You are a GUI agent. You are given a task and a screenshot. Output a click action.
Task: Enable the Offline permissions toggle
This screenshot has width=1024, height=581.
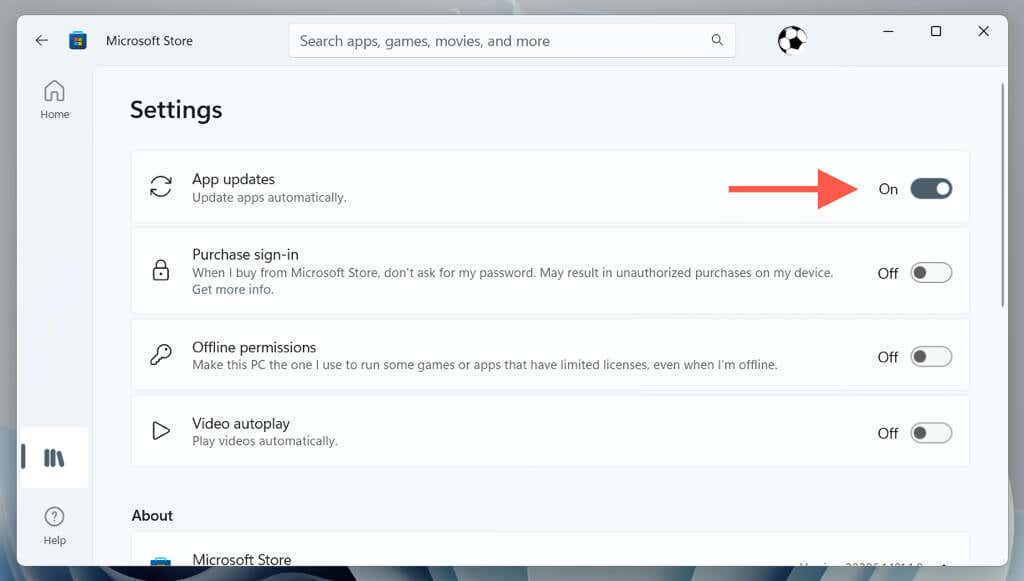(x=931, y=356)
